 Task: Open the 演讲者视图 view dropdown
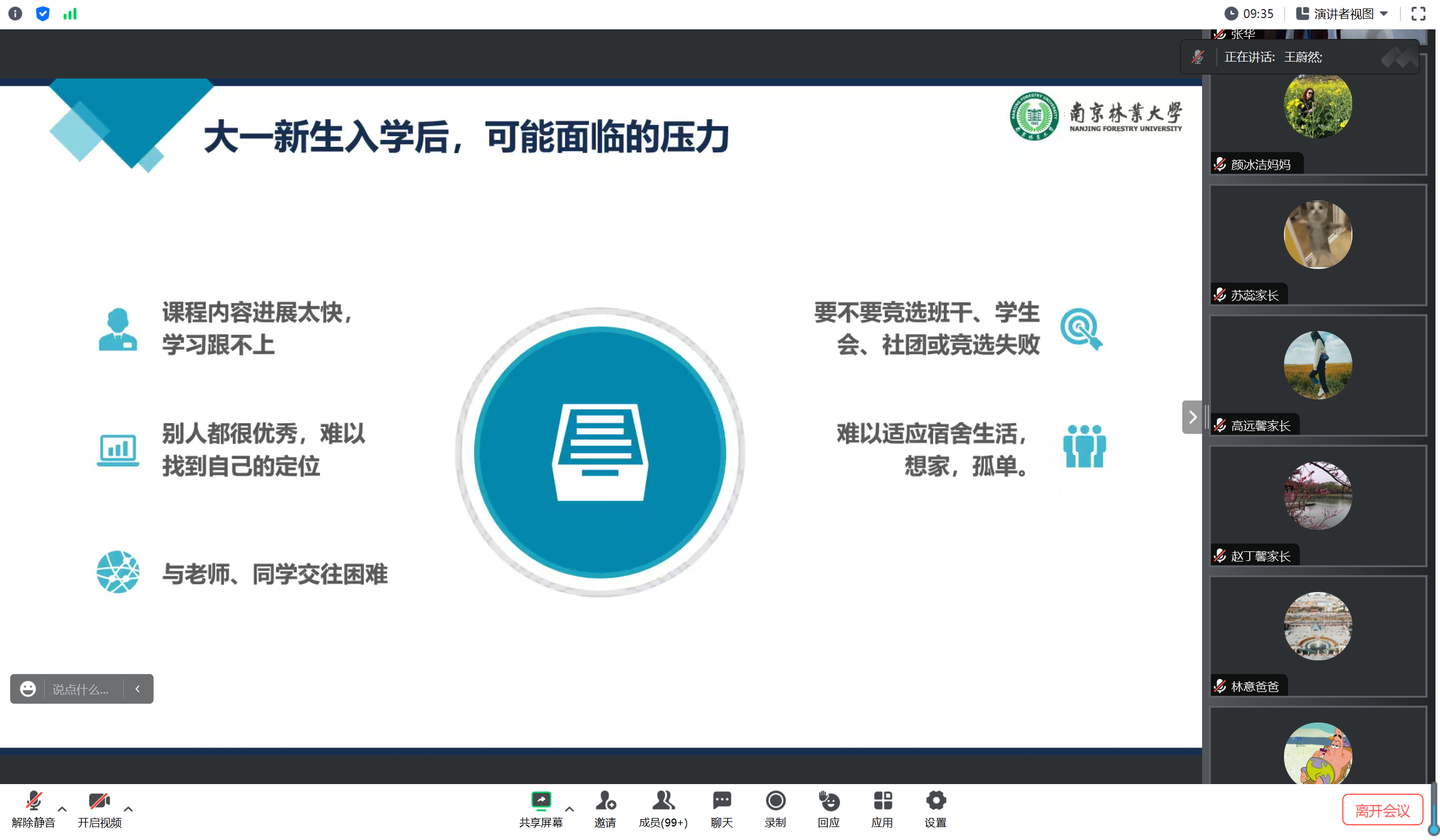[1342, 14]
